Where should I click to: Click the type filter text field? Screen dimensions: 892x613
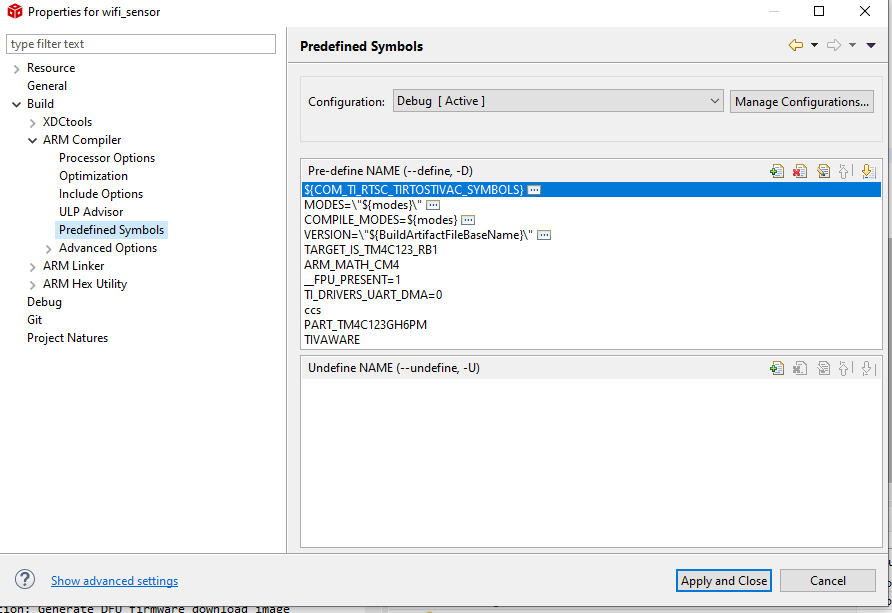click(141, 44)
